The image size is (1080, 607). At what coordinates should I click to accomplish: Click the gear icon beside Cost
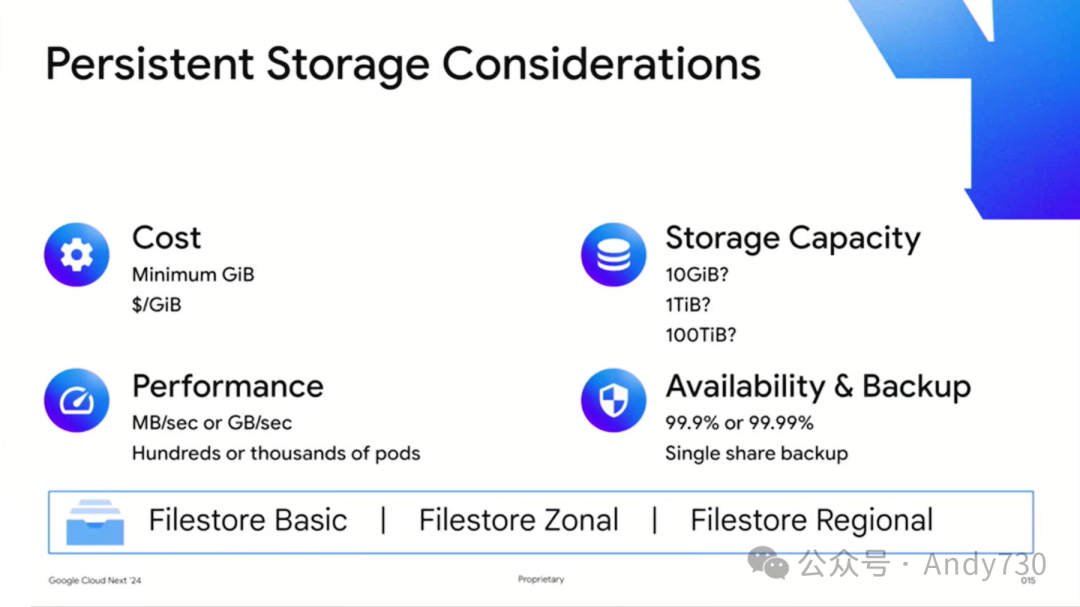76,255
